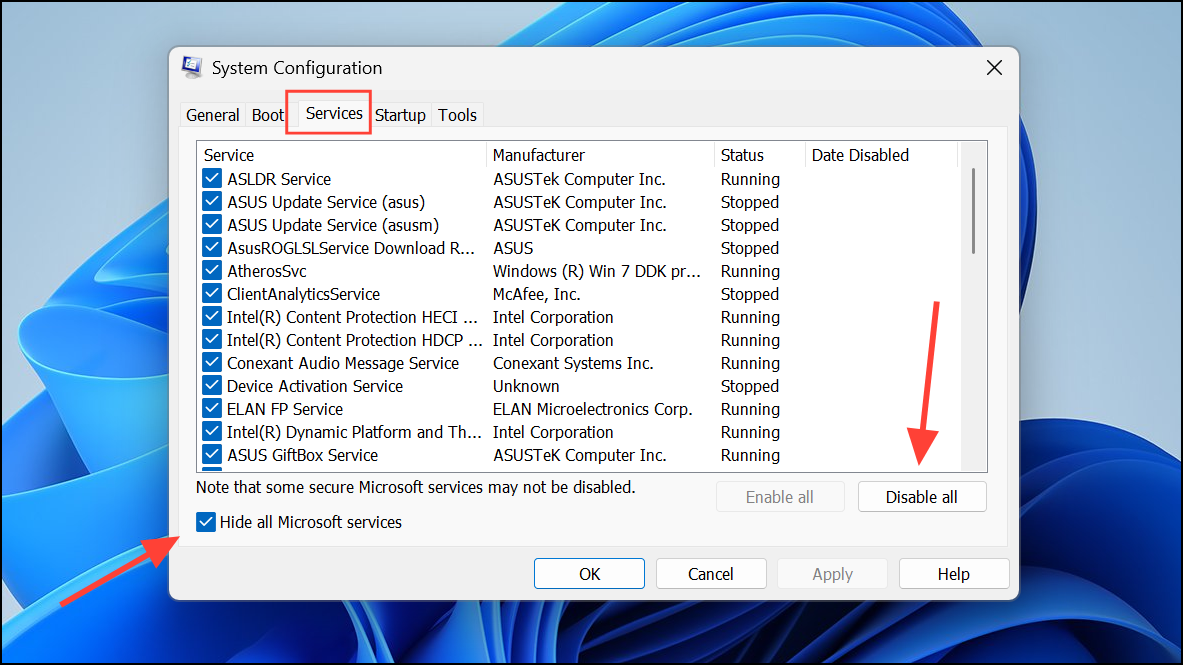Open the Startup tab
The height and width of the screenshot is (665, 1183).
point(400,115)
